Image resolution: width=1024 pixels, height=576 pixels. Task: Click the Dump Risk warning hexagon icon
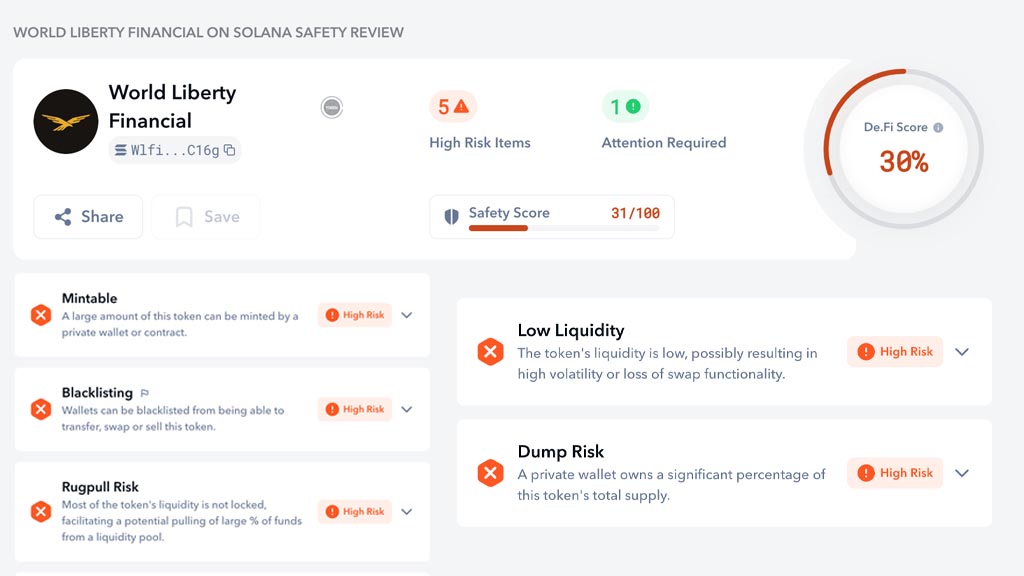(490, 473)
